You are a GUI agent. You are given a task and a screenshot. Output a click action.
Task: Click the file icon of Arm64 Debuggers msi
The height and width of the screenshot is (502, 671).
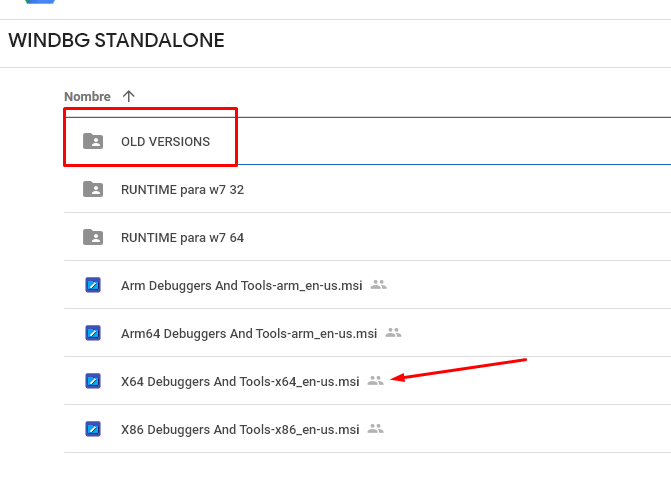tap(93, 333)
